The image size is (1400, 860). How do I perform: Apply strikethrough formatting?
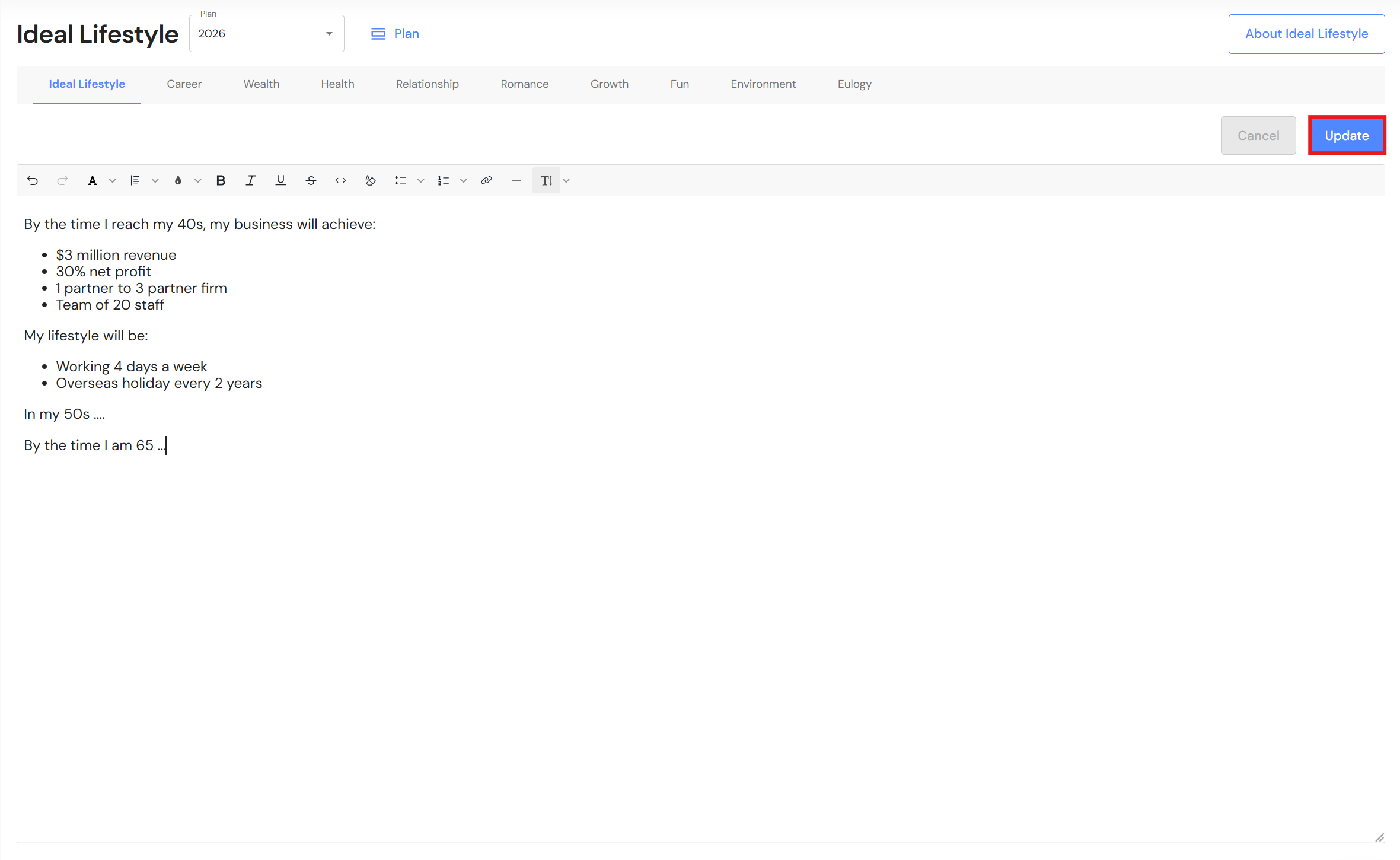[x=311, y=181]
